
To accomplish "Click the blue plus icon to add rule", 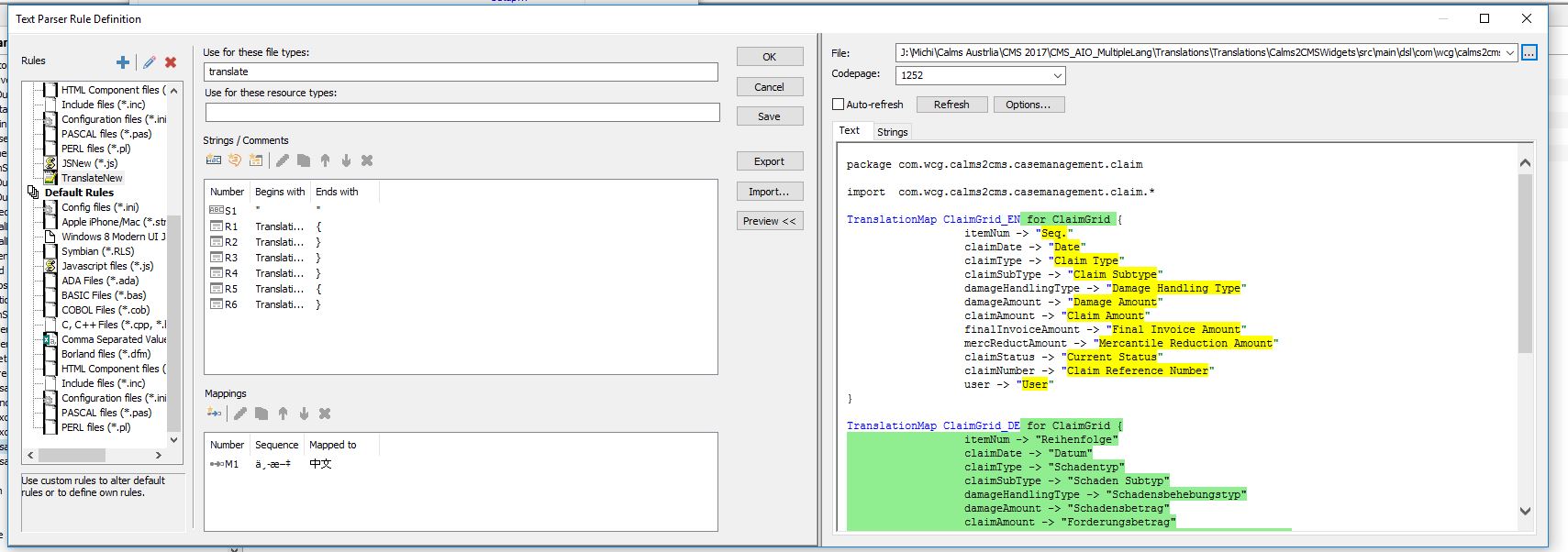I will [x=122, y=62].
